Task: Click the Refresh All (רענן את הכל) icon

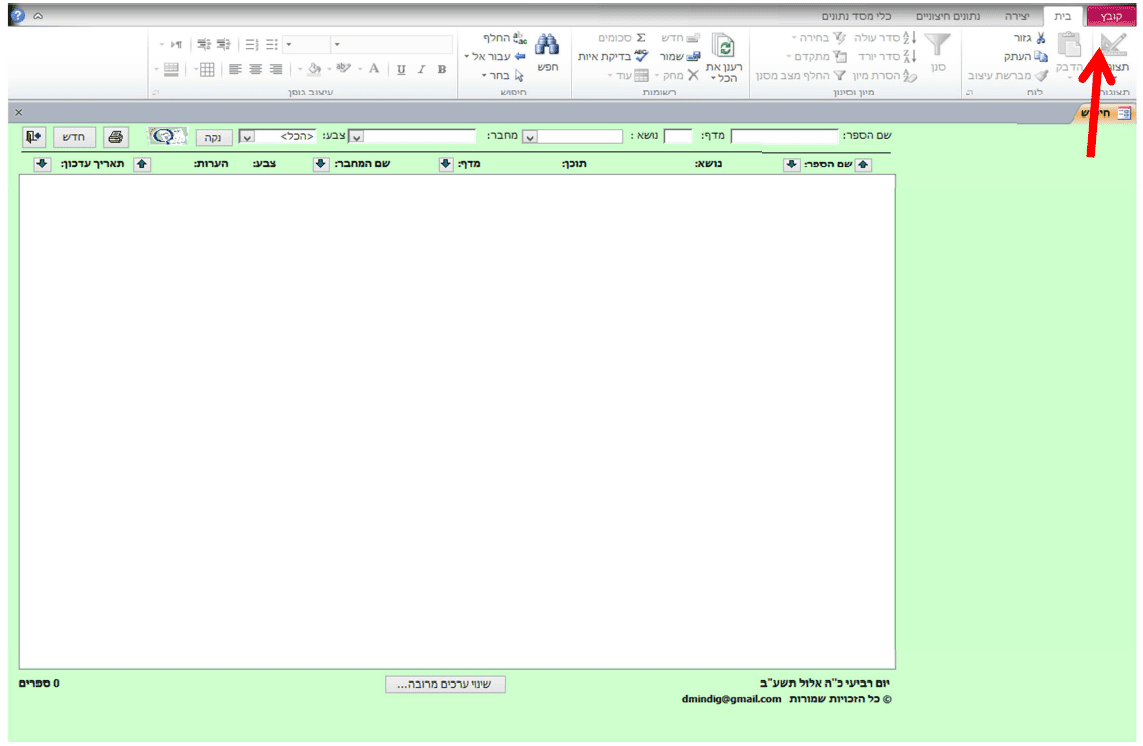Action: click(723, 47)
